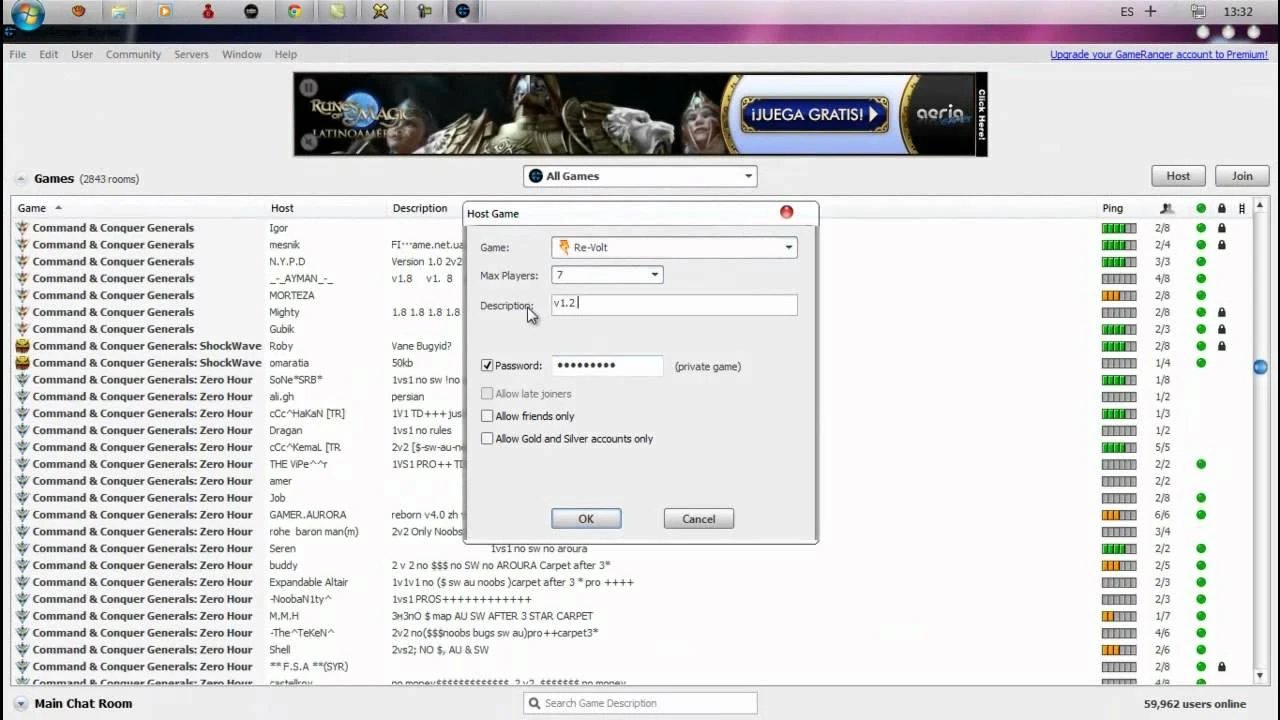Screen dimensions: 1280x720
Task: Click the Command & Conquer Generals game icon beside Igor
Action: point(22,228)
